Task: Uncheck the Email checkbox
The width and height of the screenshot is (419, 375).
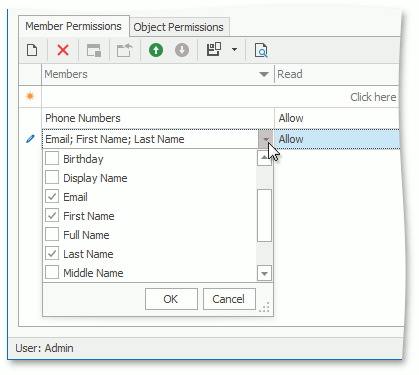Action: coord(52,196)
